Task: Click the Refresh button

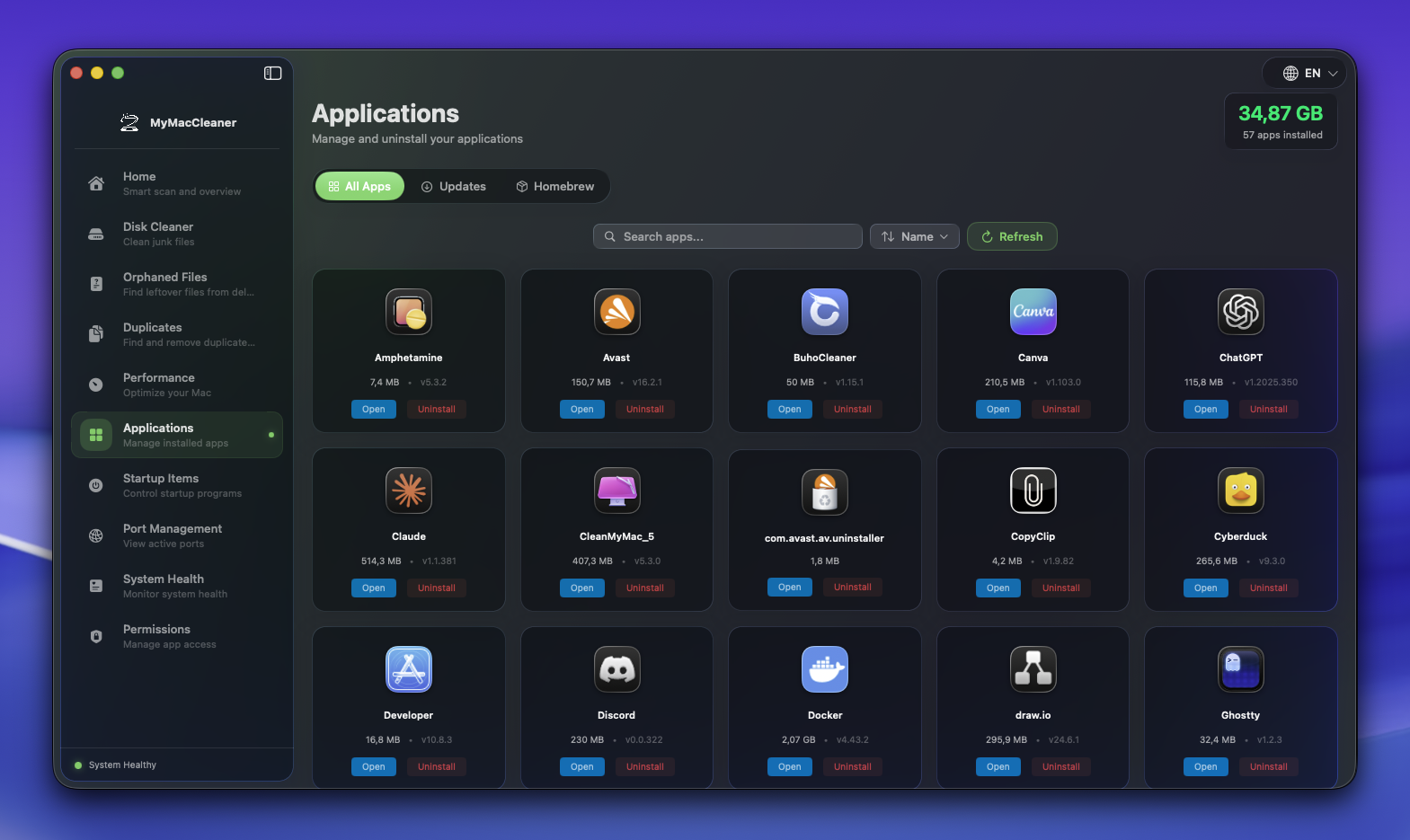Action: tap(1012, 236)
